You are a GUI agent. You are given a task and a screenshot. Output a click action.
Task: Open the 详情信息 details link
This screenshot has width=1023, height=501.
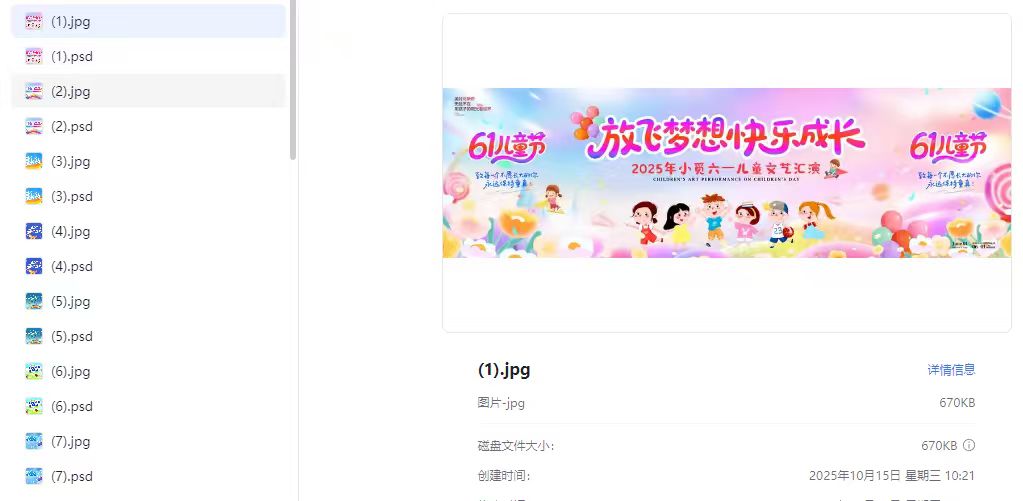click(x=951, y=370)
